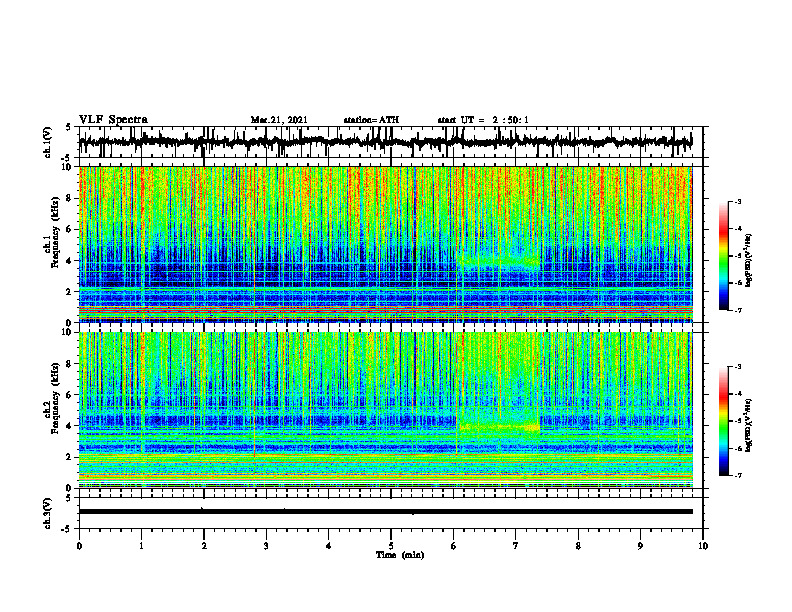This screenshot has width=792, height=612.
Task: Click the "0" tick on the time axis
Action: click(79, 546)
